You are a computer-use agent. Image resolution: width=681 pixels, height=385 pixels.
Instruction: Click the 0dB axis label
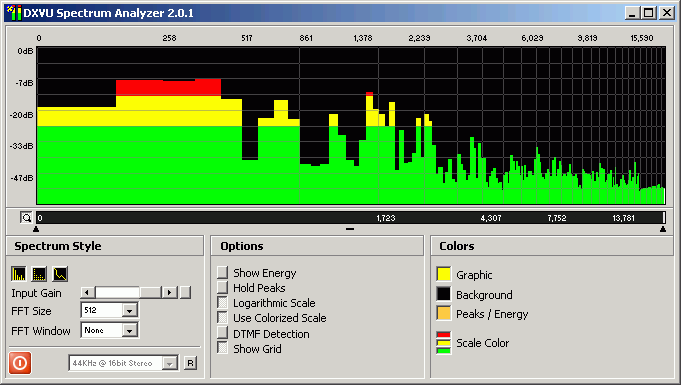[x=25, y=51]
